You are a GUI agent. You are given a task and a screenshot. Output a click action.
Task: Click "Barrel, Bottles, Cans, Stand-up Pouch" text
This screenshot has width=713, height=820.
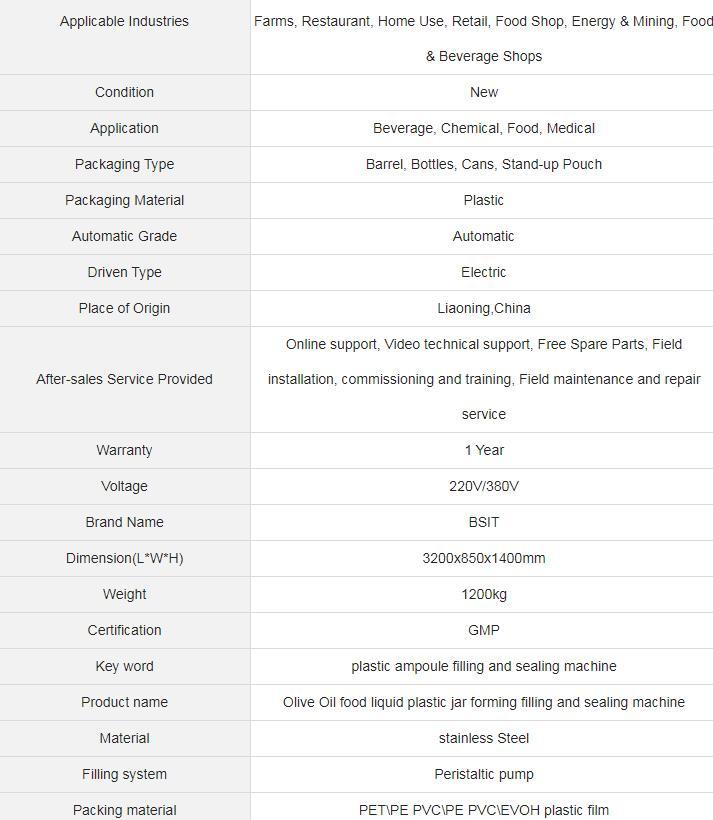(x=483, y=164)
